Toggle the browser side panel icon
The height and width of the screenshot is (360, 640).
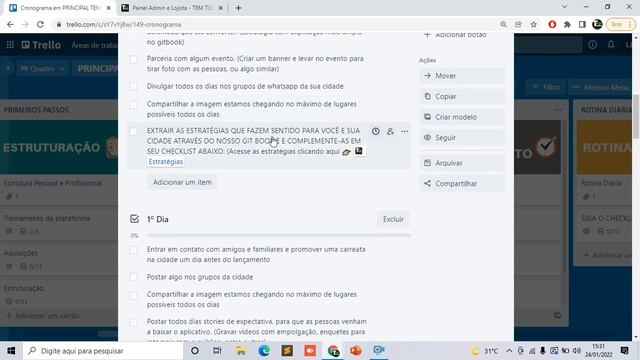(x=582, y=24)
